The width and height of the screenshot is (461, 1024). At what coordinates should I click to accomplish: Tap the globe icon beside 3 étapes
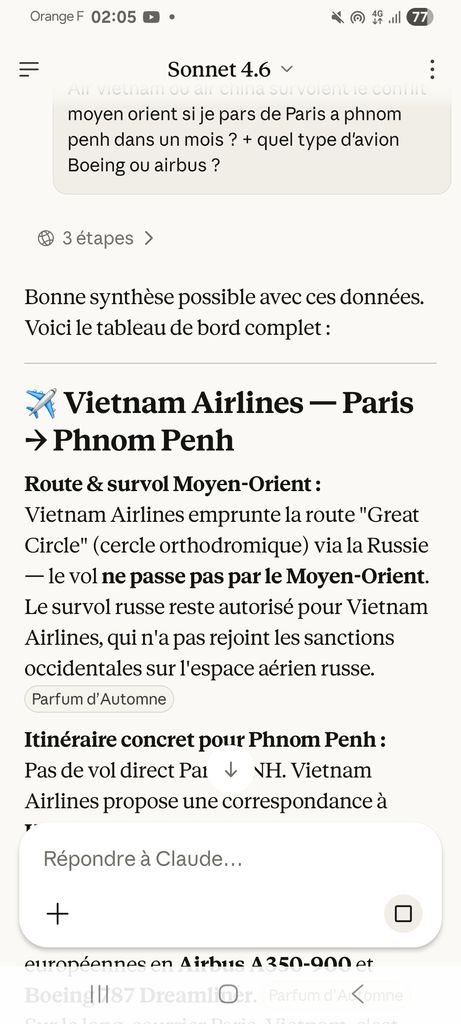coord(46,238)
